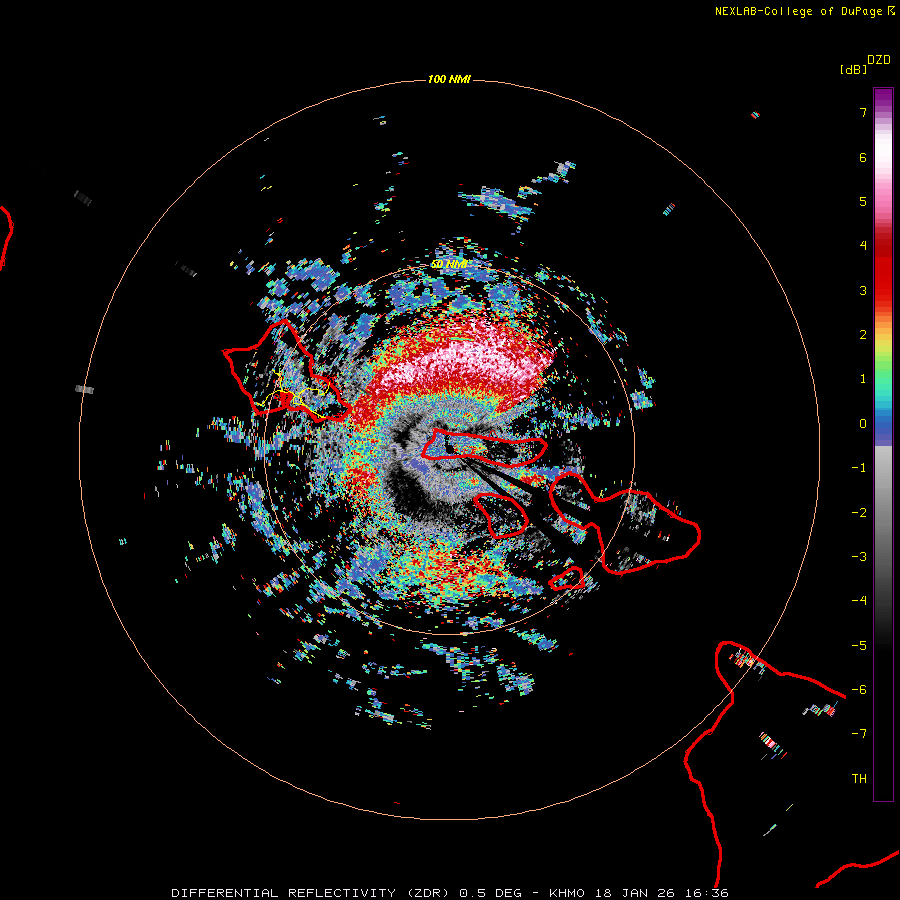Click the TH label on color scale
The width and height of the screenshot is (900, 900).
859,779
